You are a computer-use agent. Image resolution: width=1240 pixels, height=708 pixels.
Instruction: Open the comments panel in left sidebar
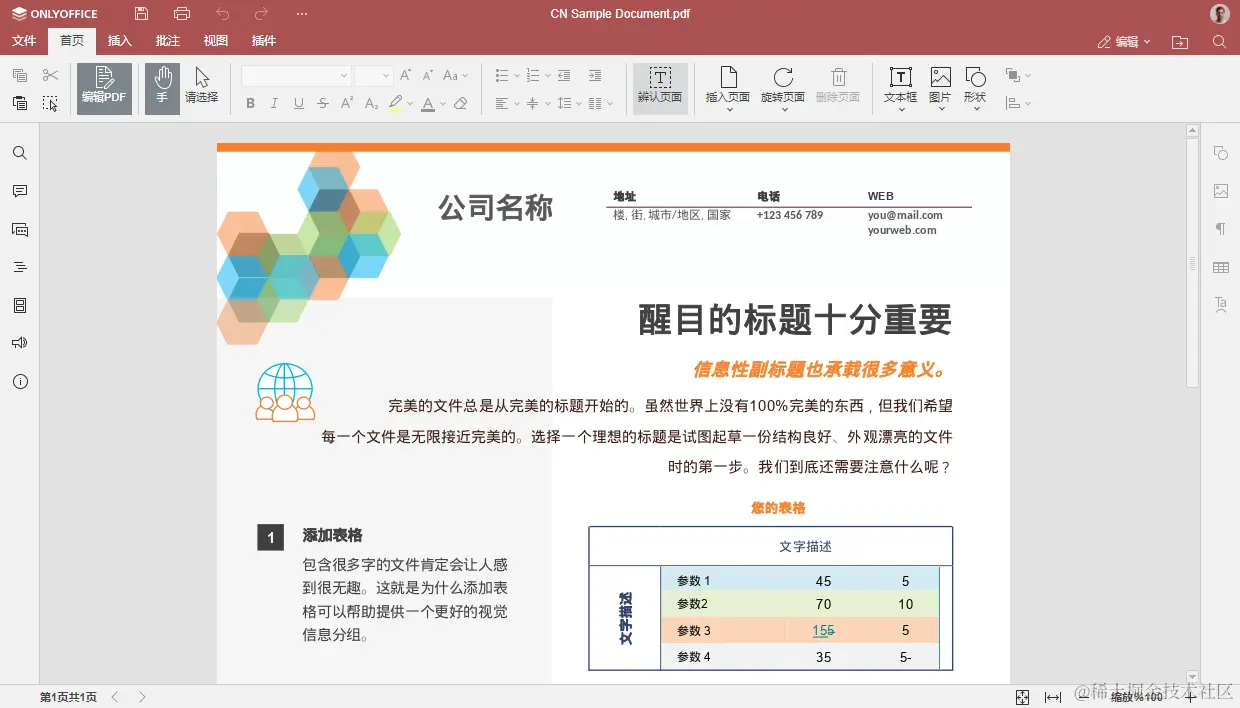pos(20,191)
